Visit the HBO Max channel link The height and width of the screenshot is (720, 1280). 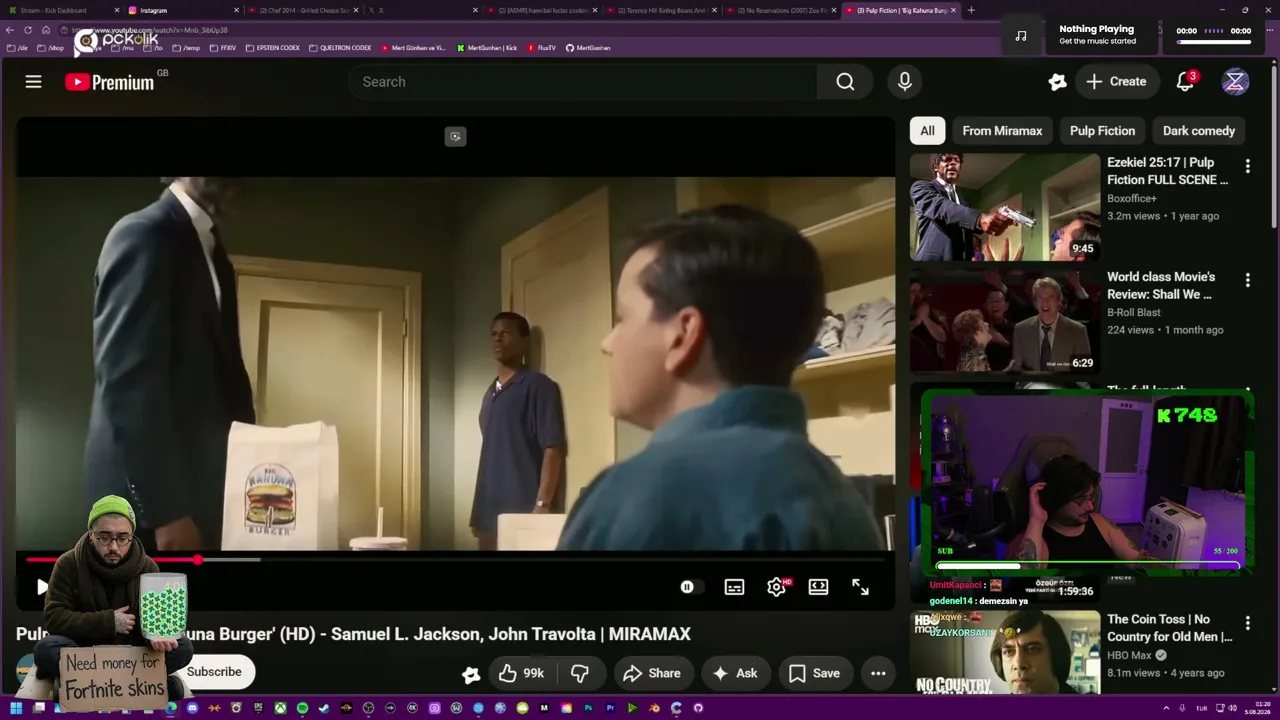coord(1129,656)
